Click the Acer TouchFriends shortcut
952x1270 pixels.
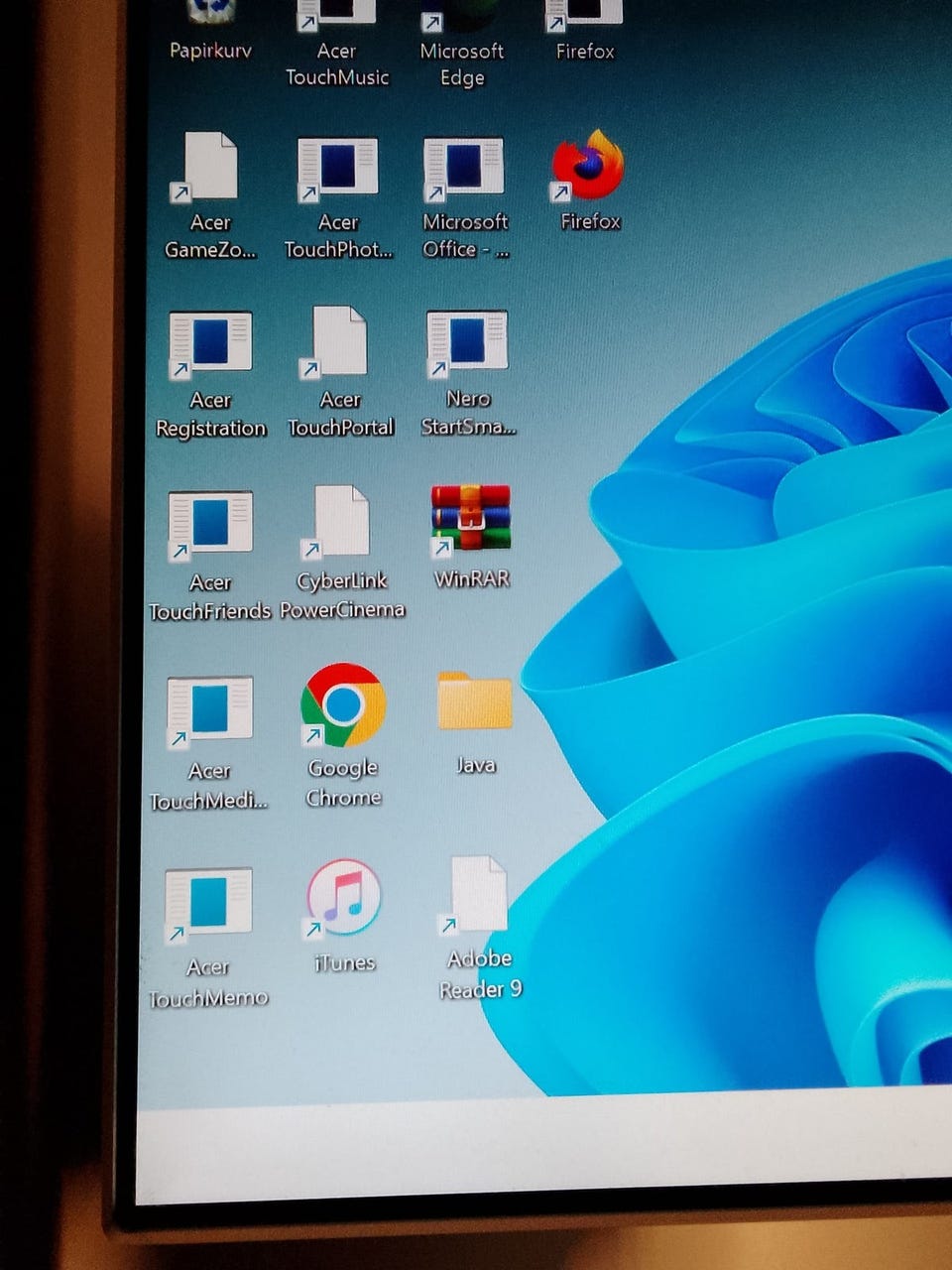click(x=209, y=556)
